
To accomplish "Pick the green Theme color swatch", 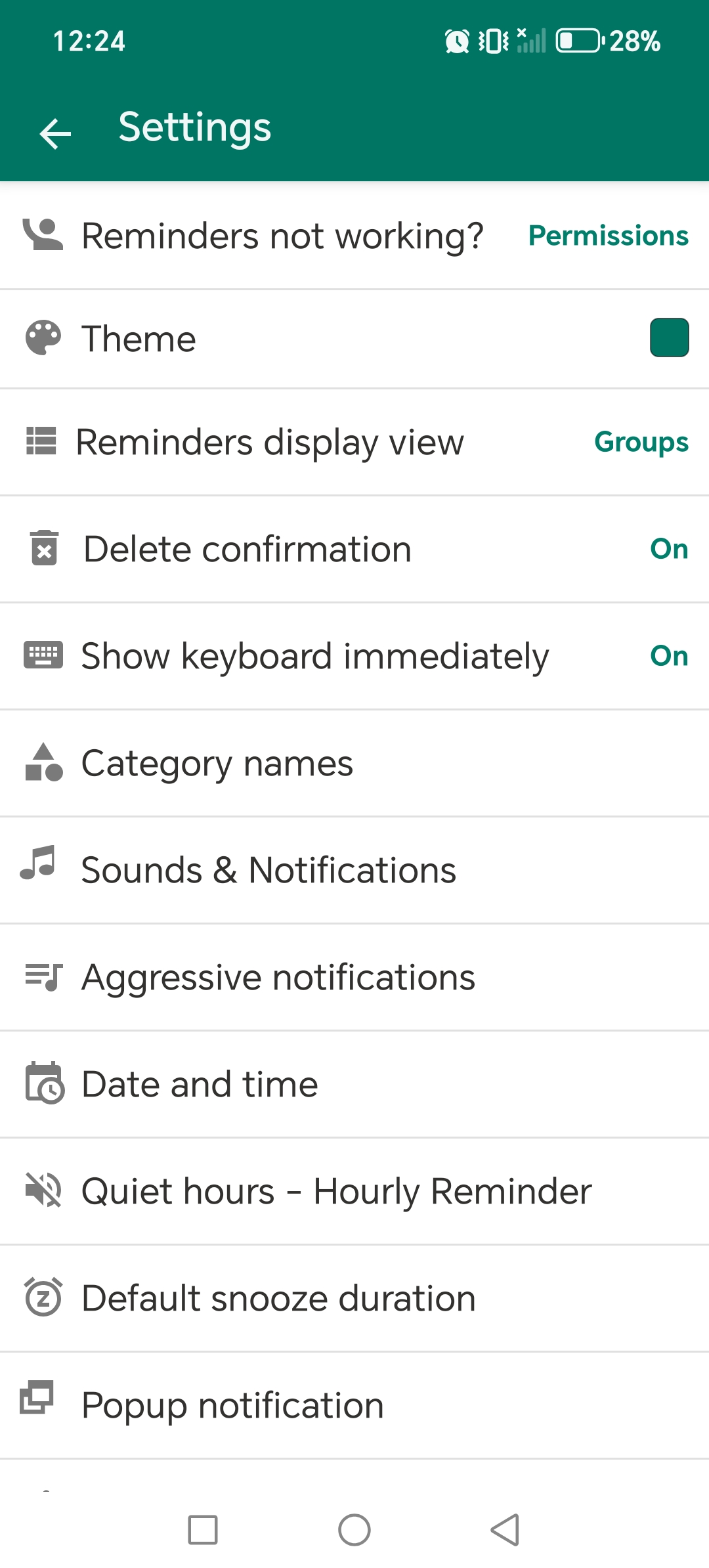I will click(x=669, y=338).
